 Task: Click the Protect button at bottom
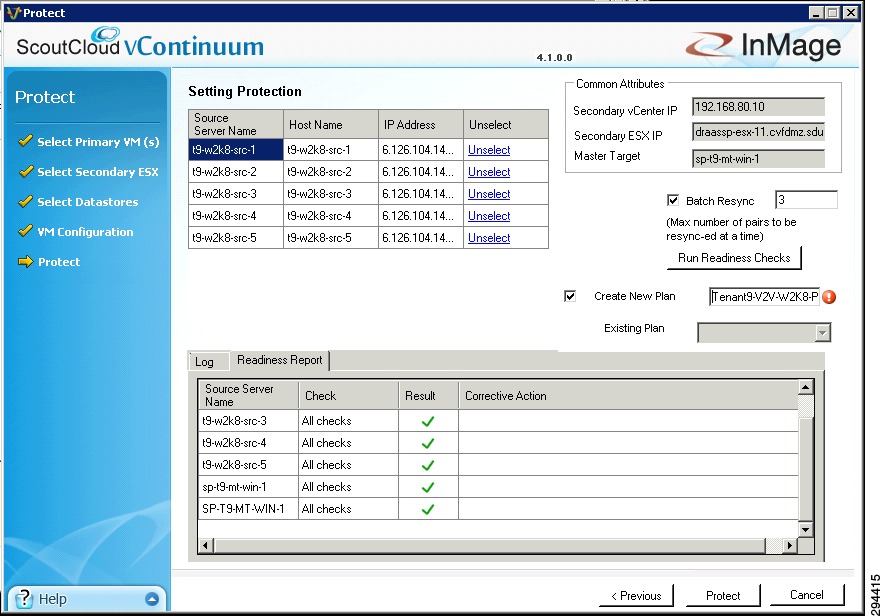(x=723, y=596)
